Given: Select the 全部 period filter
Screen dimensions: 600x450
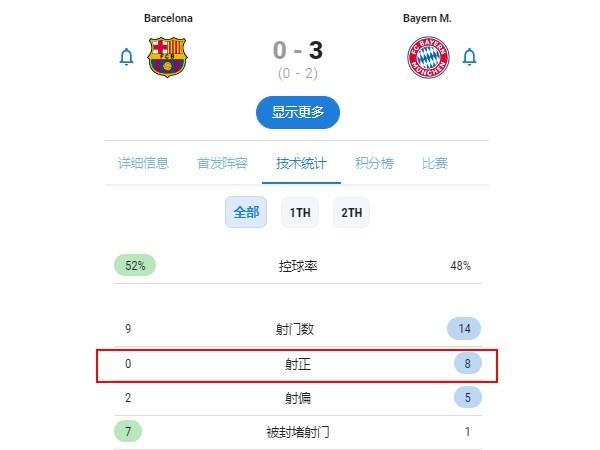Looking at the screenshot, I should pyautogui.click(x=246, y=212).
